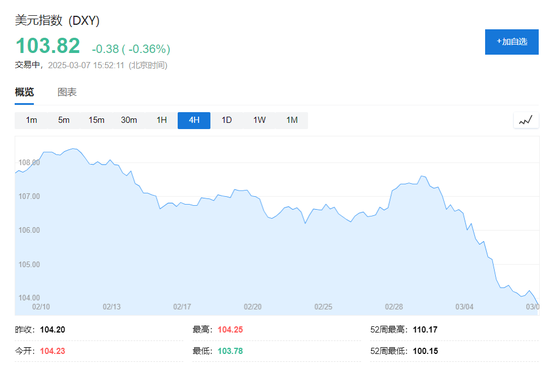Select the 5m timeframe
Image resolution: width=550 pixels, height=372 pixels.
click(64, 120)
